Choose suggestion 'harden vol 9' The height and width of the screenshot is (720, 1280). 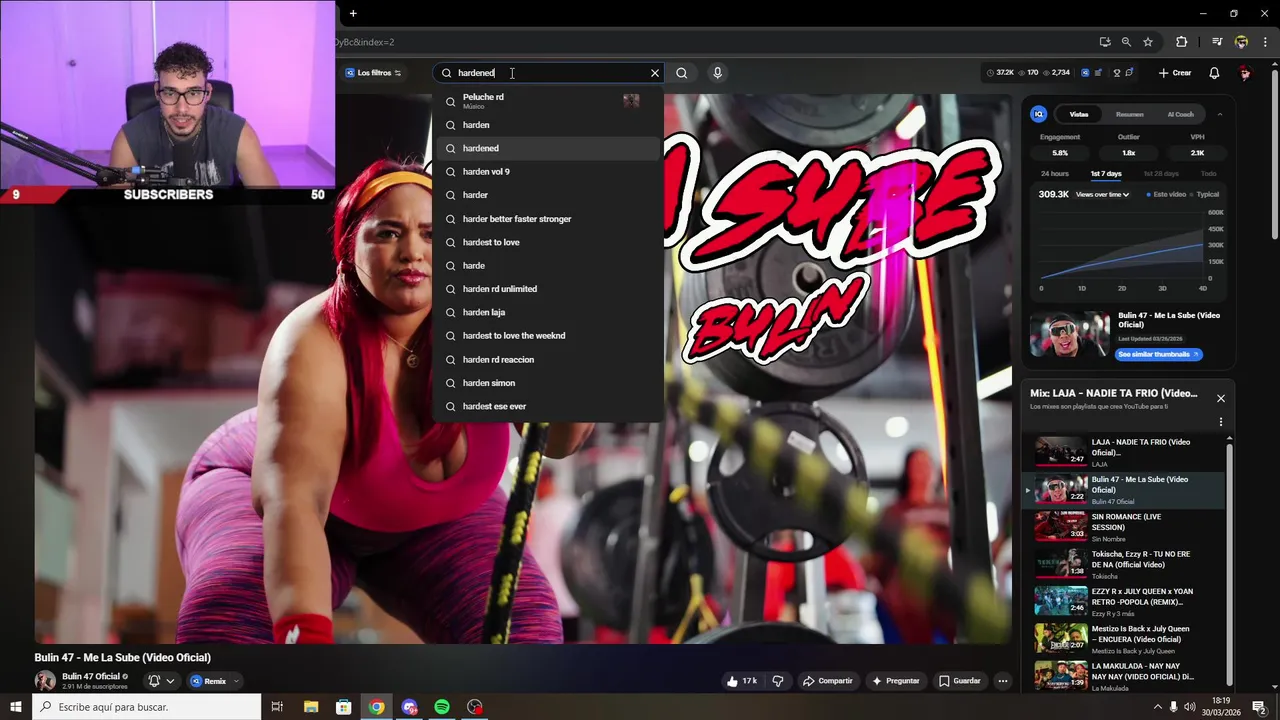[548, 172]
